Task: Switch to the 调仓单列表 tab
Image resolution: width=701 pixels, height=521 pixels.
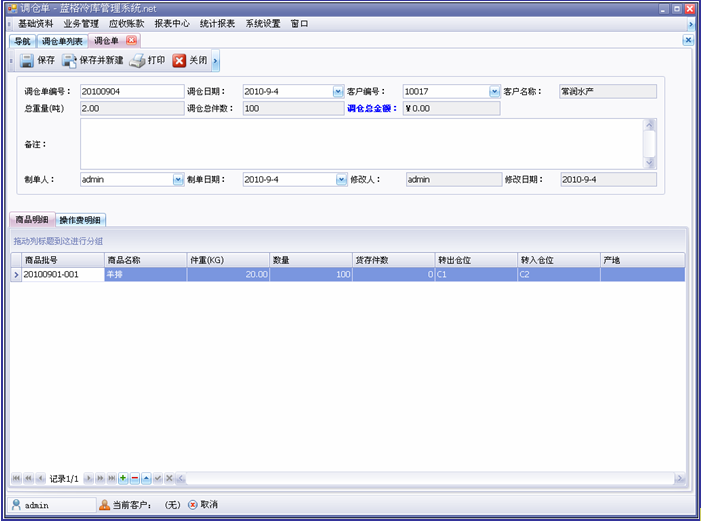Action: point(62,41)
